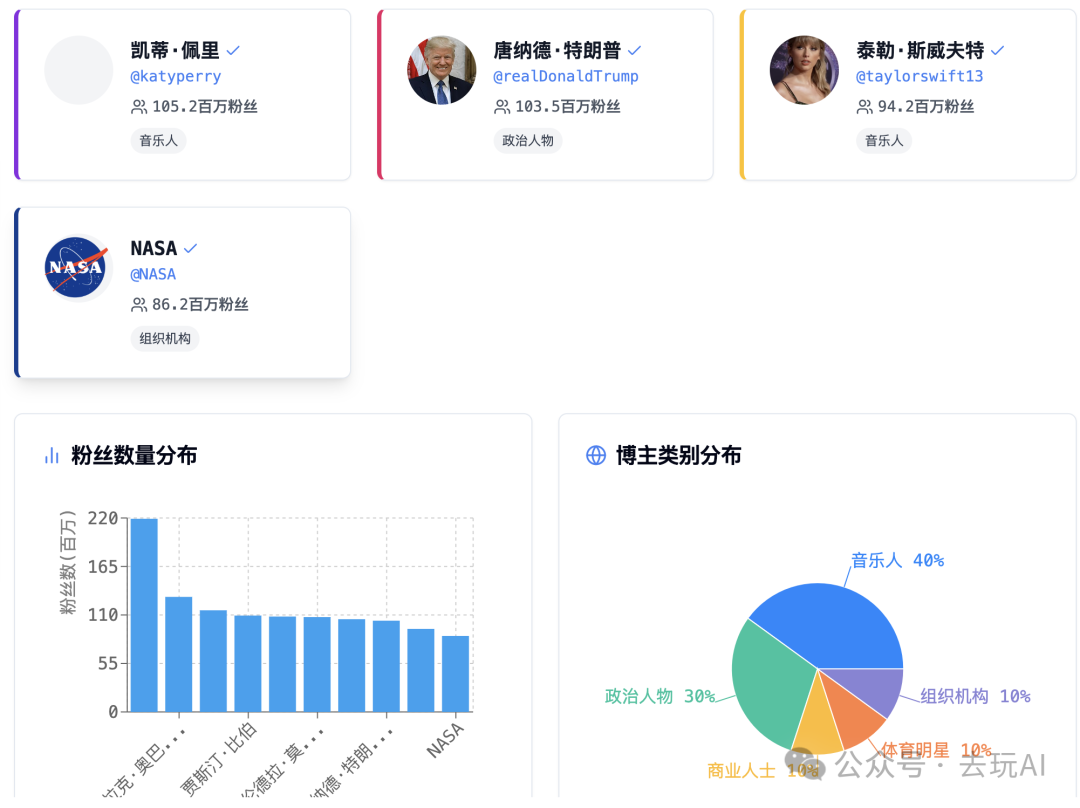Click the 博主类别分布 chart heading

click(x=678, y=455)
